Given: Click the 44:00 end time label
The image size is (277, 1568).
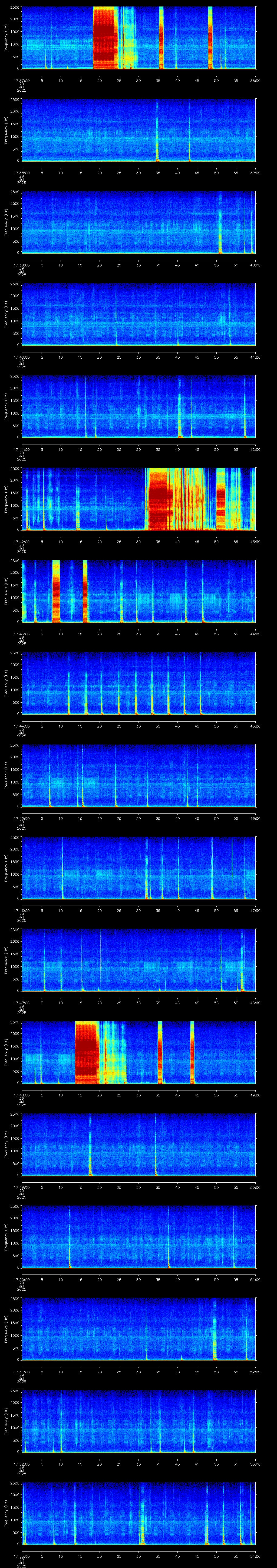Looking at the screenshot, I should pos(256,634).
